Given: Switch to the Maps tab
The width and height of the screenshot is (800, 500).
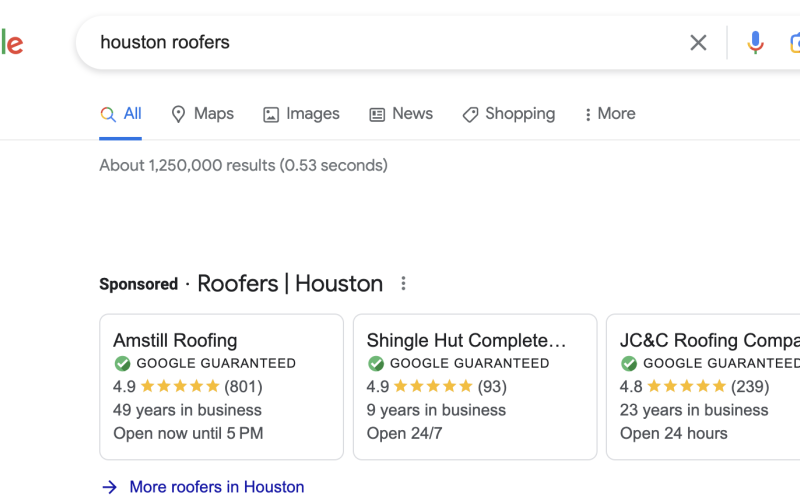Looking at the screenshot, I should click(x=203, y=114).
